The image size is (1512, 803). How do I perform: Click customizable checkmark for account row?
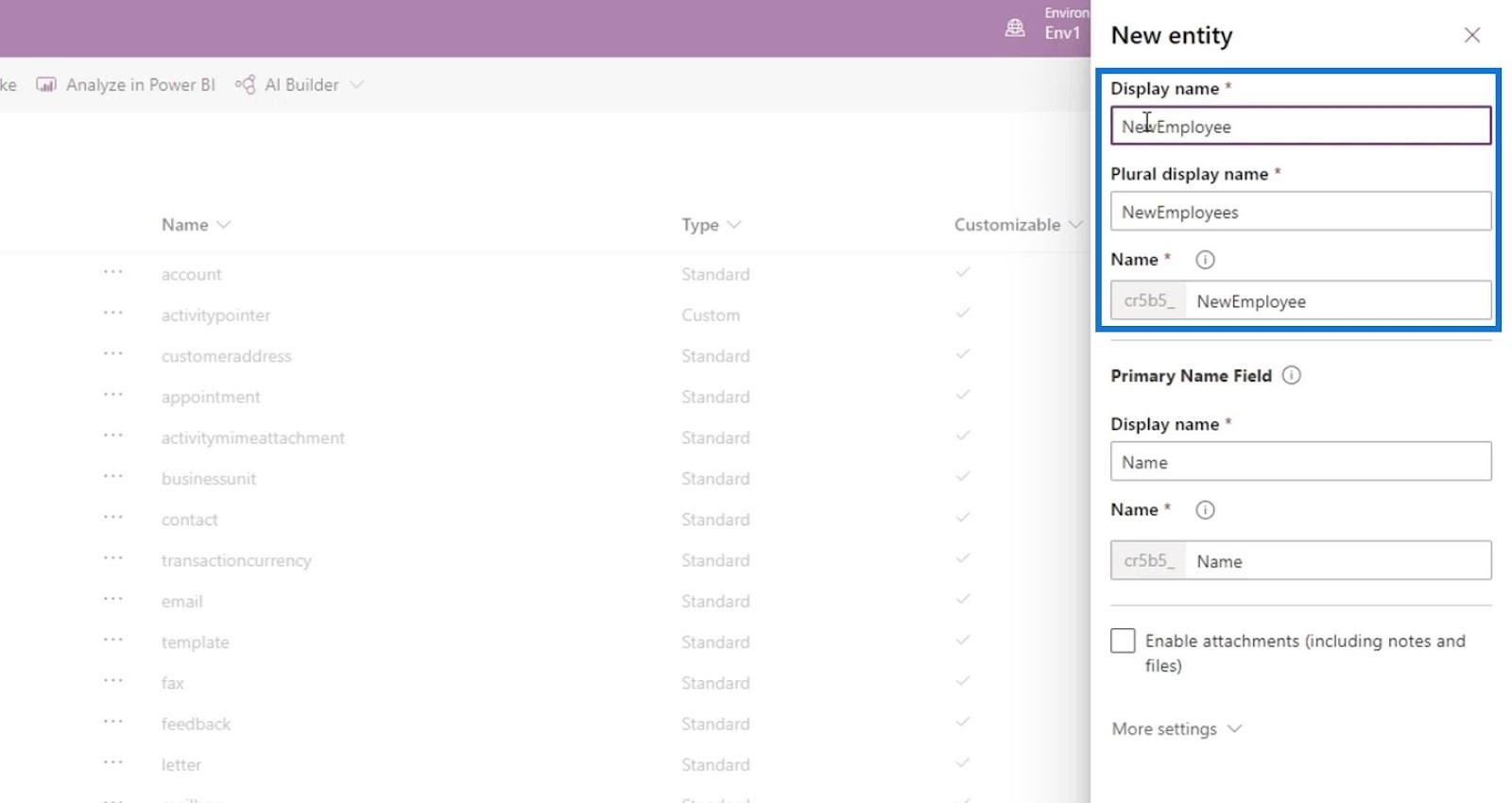(x=963, y=272)
